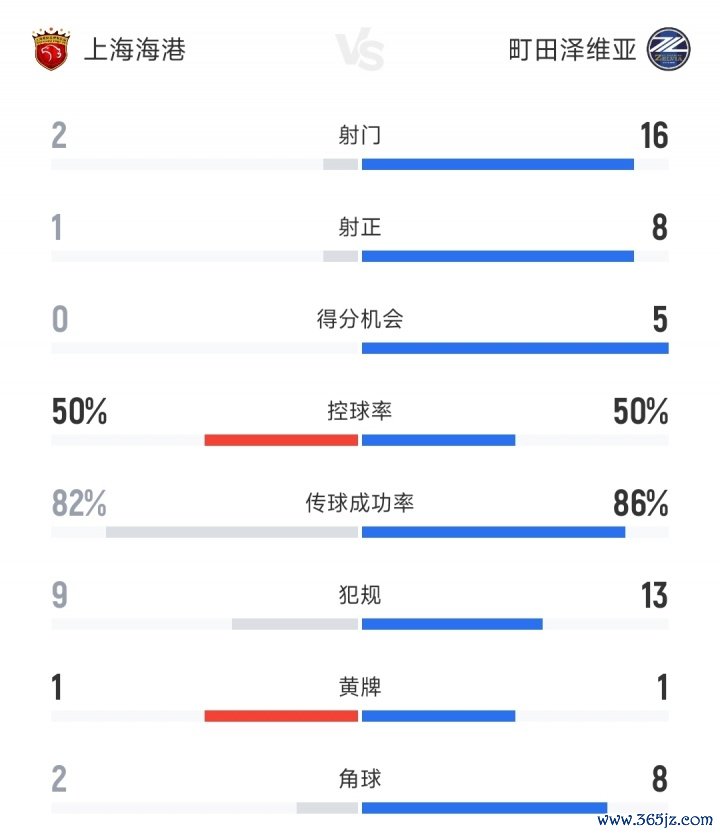Click the number 16 shots value
This screenshot has width=720, height=835.
click(x=654, y=136)
